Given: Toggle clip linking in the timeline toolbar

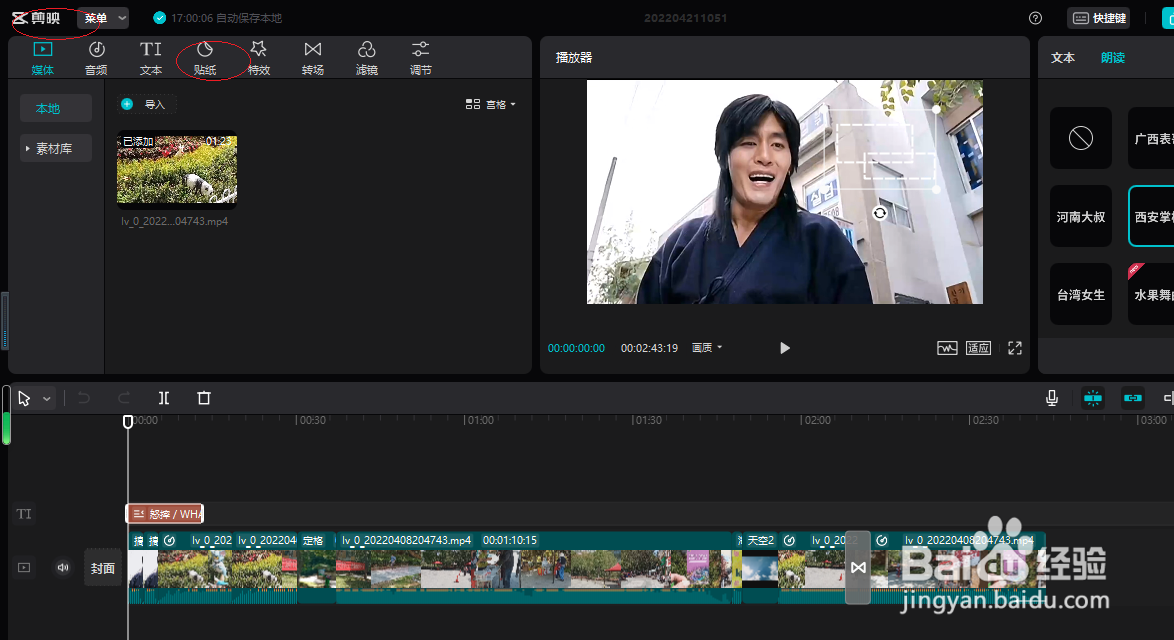Looking at the screenshot, I should coord(1132,398).
